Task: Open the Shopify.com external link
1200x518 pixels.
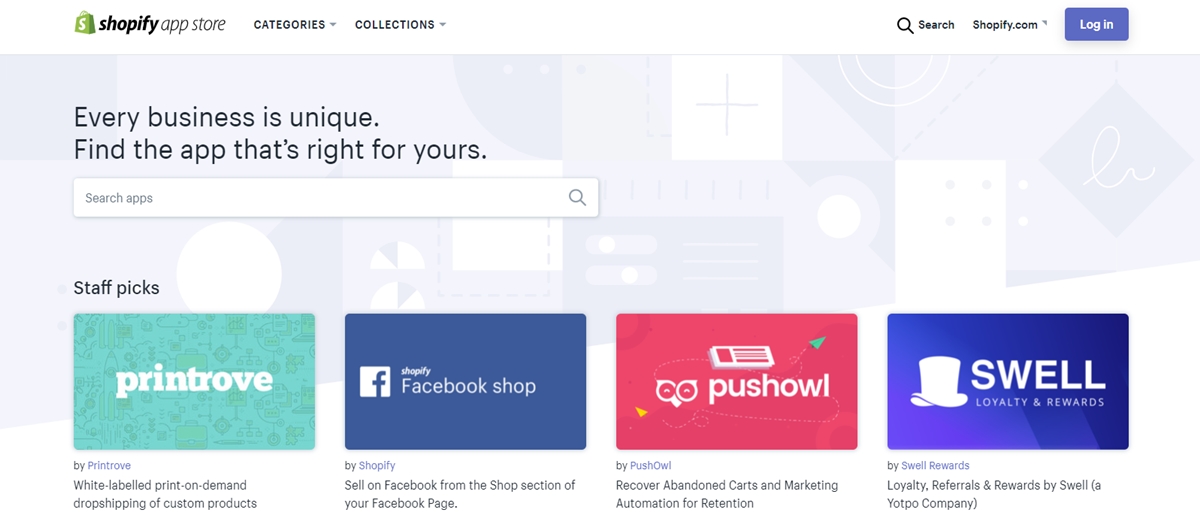Action: point(1009,25)
